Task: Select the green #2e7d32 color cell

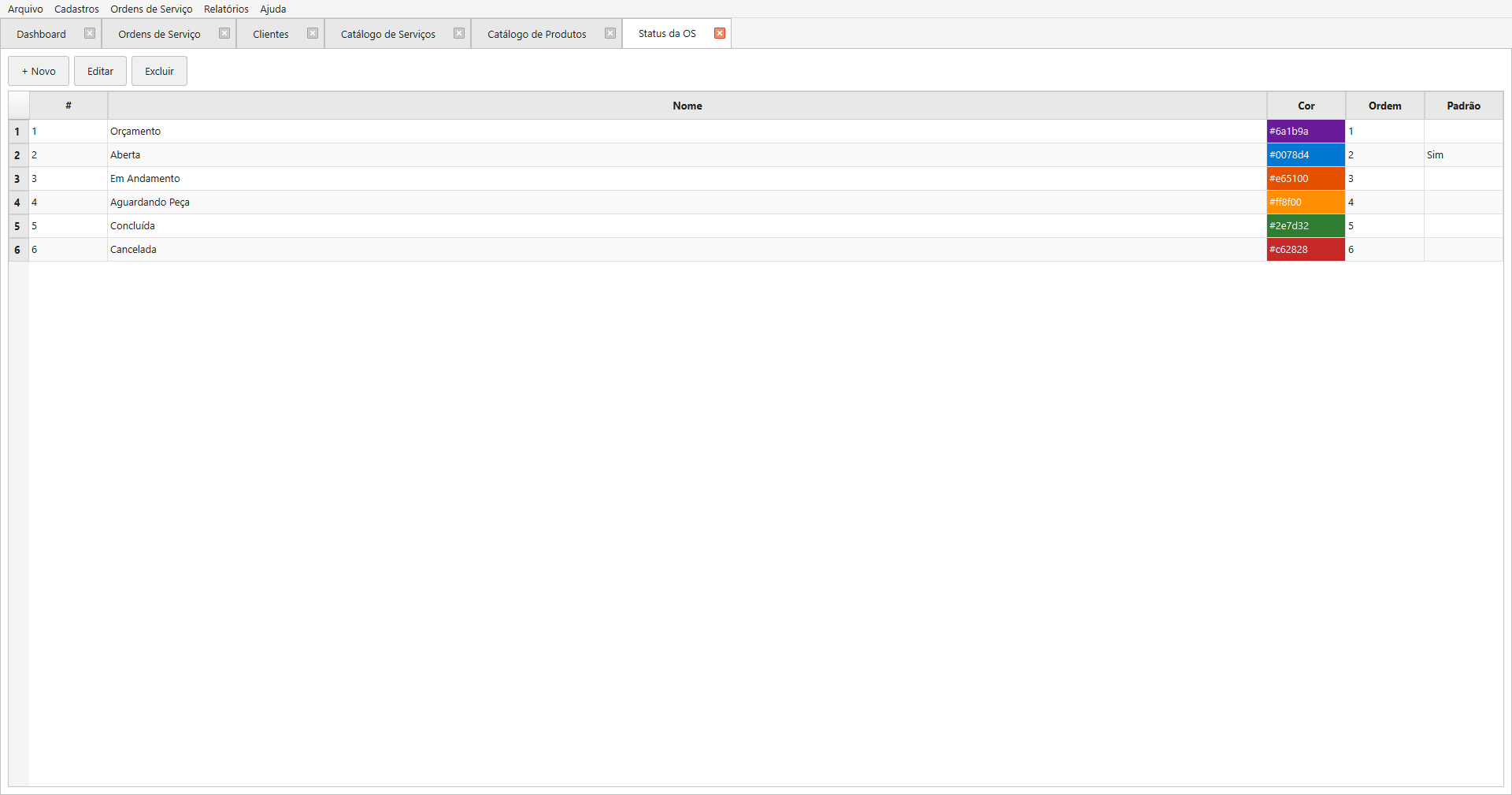Action: 1306,226
